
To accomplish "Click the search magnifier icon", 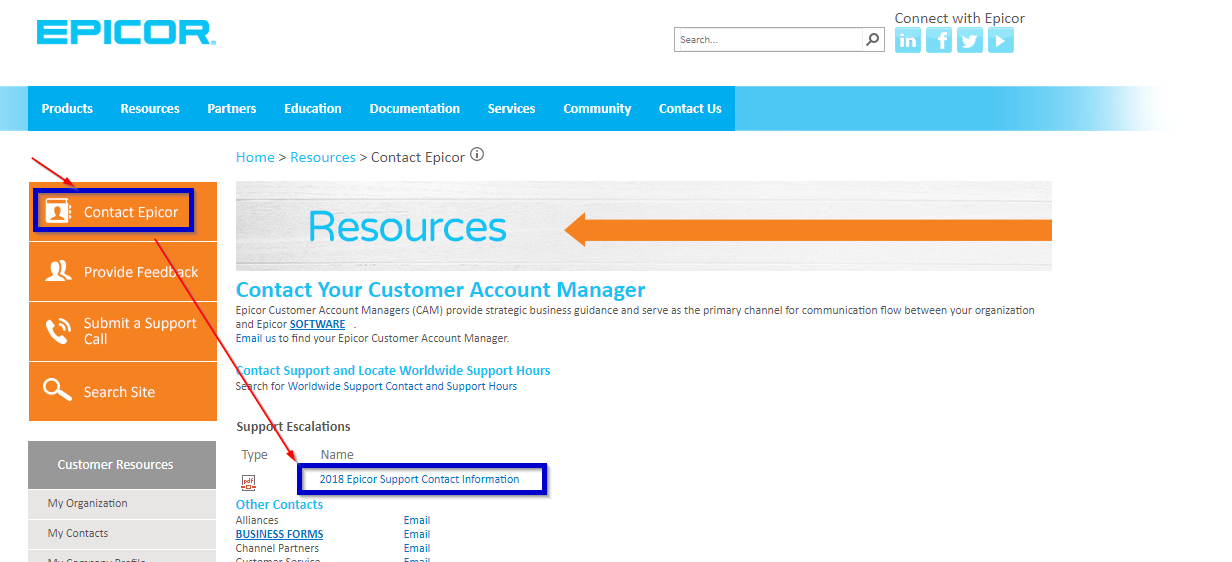I will click(873, 40).
